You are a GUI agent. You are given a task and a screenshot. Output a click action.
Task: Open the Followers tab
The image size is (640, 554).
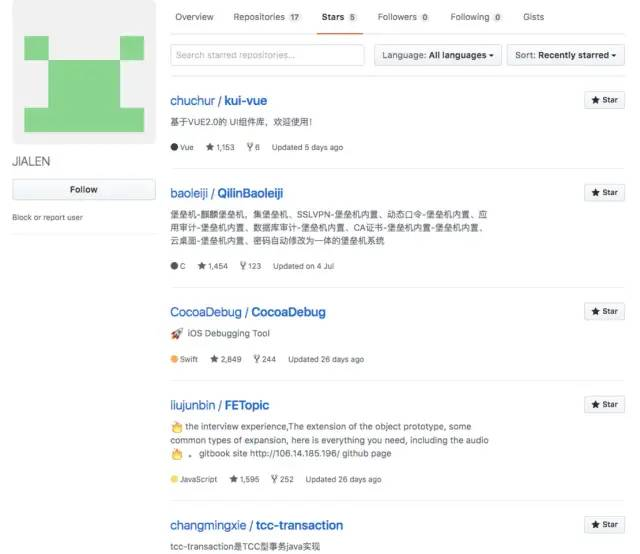click(x=403, y=17)
